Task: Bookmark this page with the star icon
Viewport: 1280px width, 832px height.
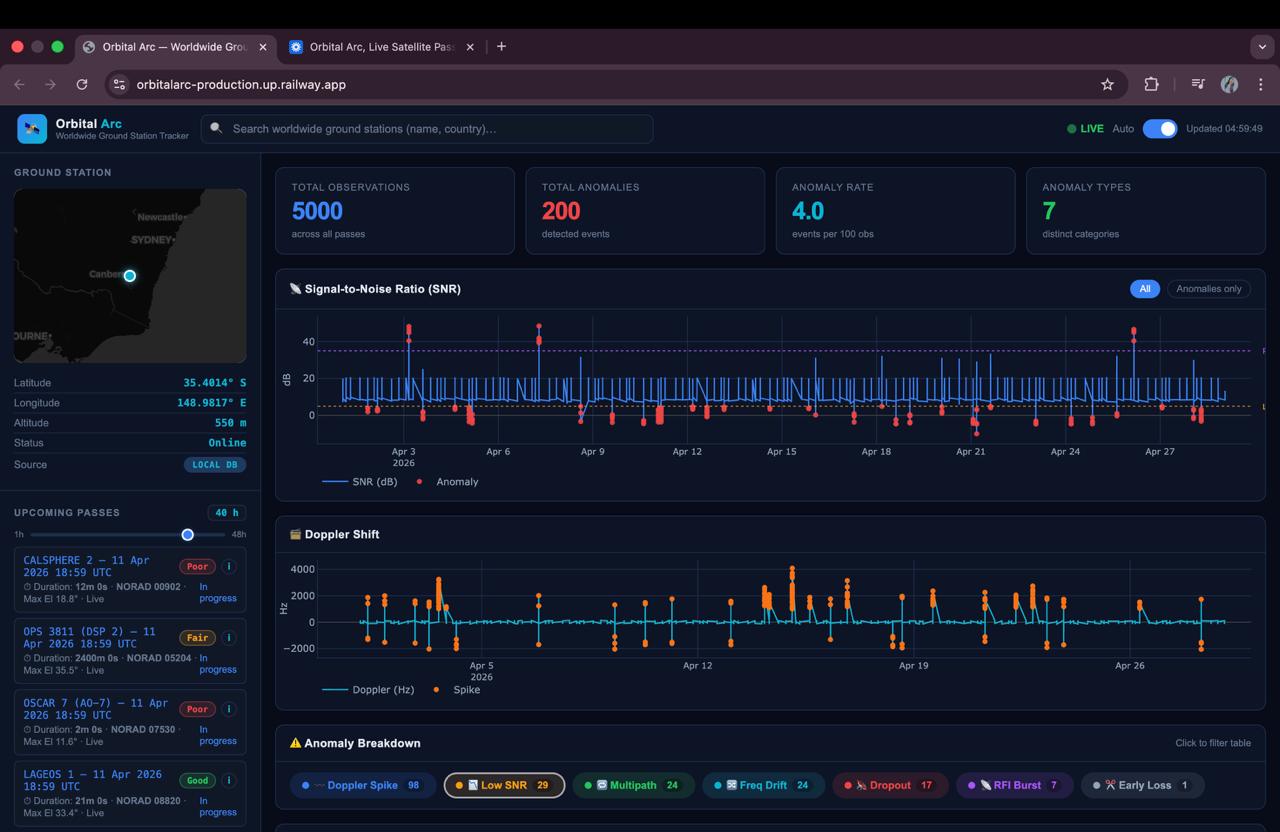Action: [1107, 84]
